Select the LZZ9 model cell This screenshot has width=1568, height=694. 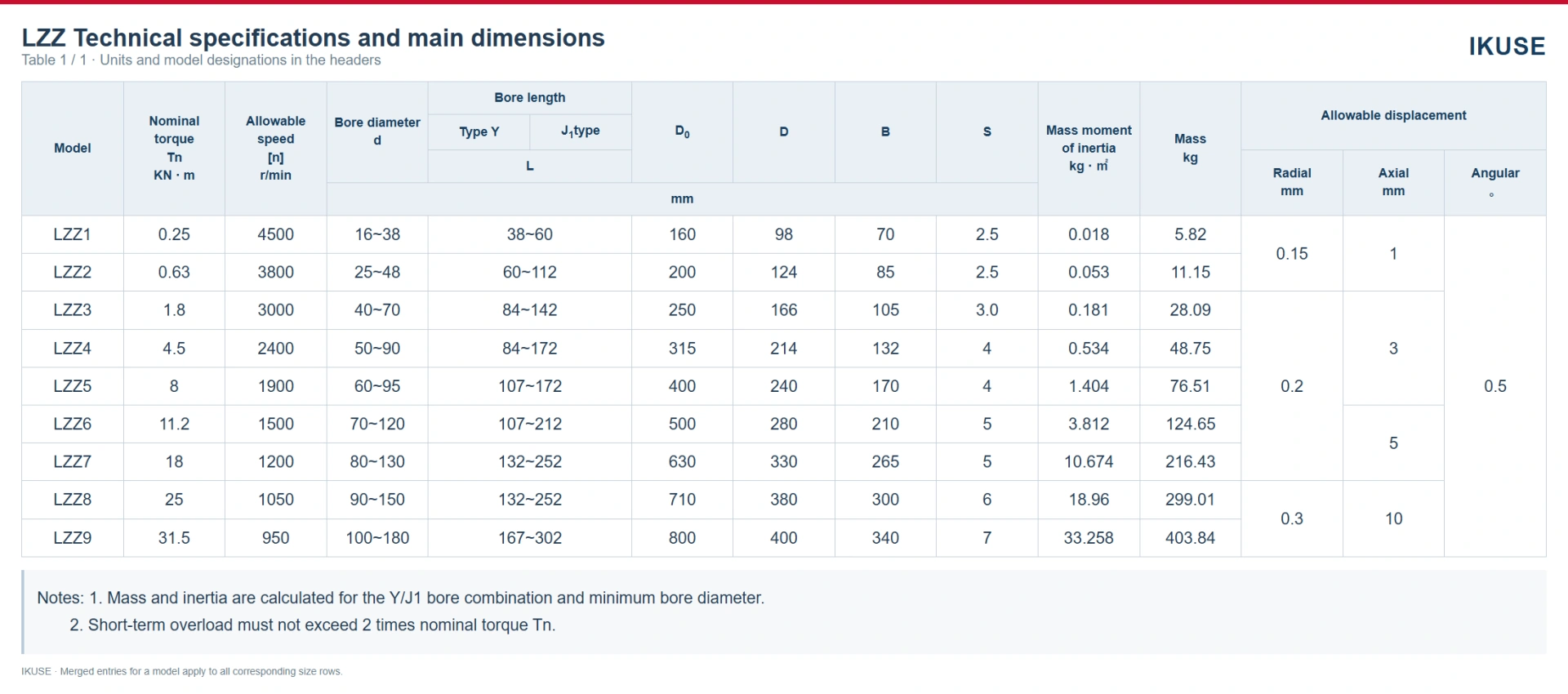pos(73,538)
